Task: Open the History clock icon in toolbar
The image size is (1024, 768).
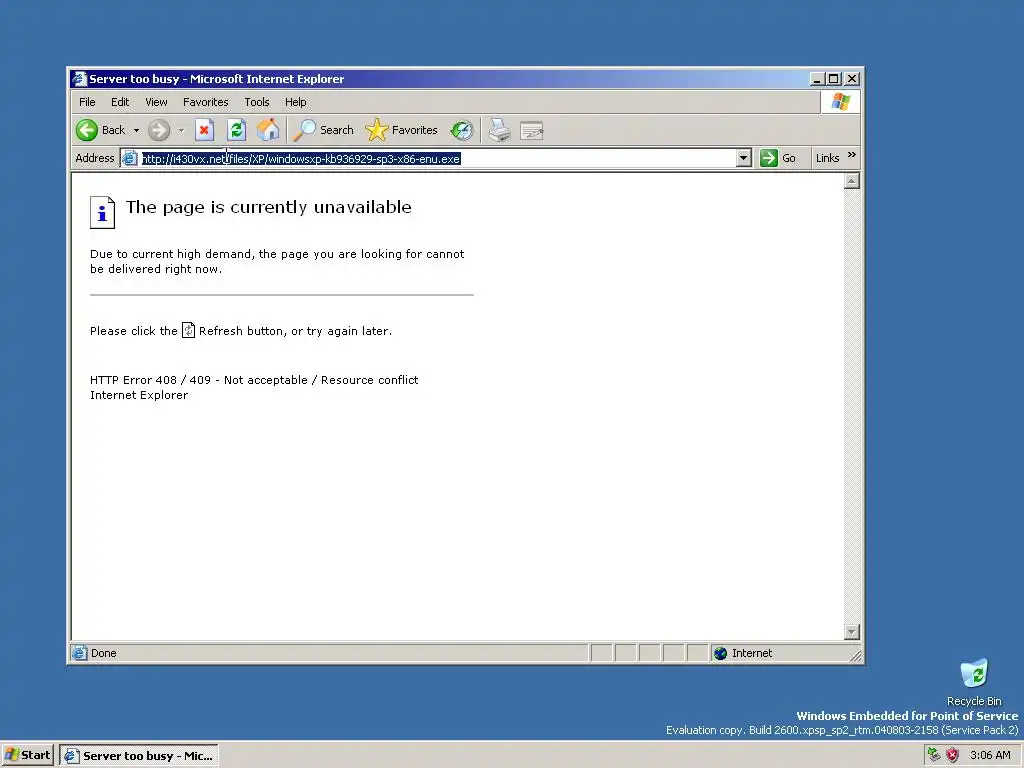Action: tap(462, 131)
